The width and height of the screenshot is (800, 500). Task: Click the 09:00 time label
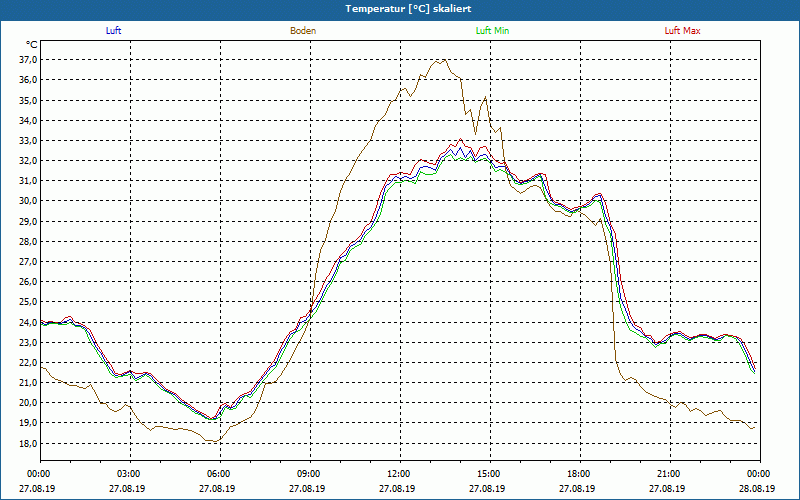click(309, 474)
